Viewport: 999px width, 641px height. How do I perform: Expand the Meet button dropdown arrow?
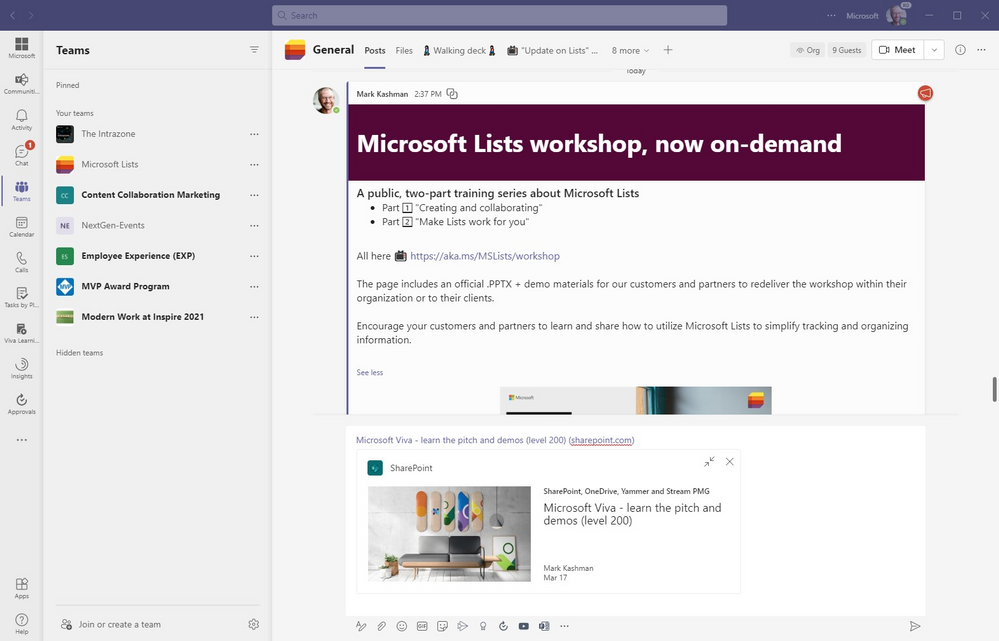point(934,50)
